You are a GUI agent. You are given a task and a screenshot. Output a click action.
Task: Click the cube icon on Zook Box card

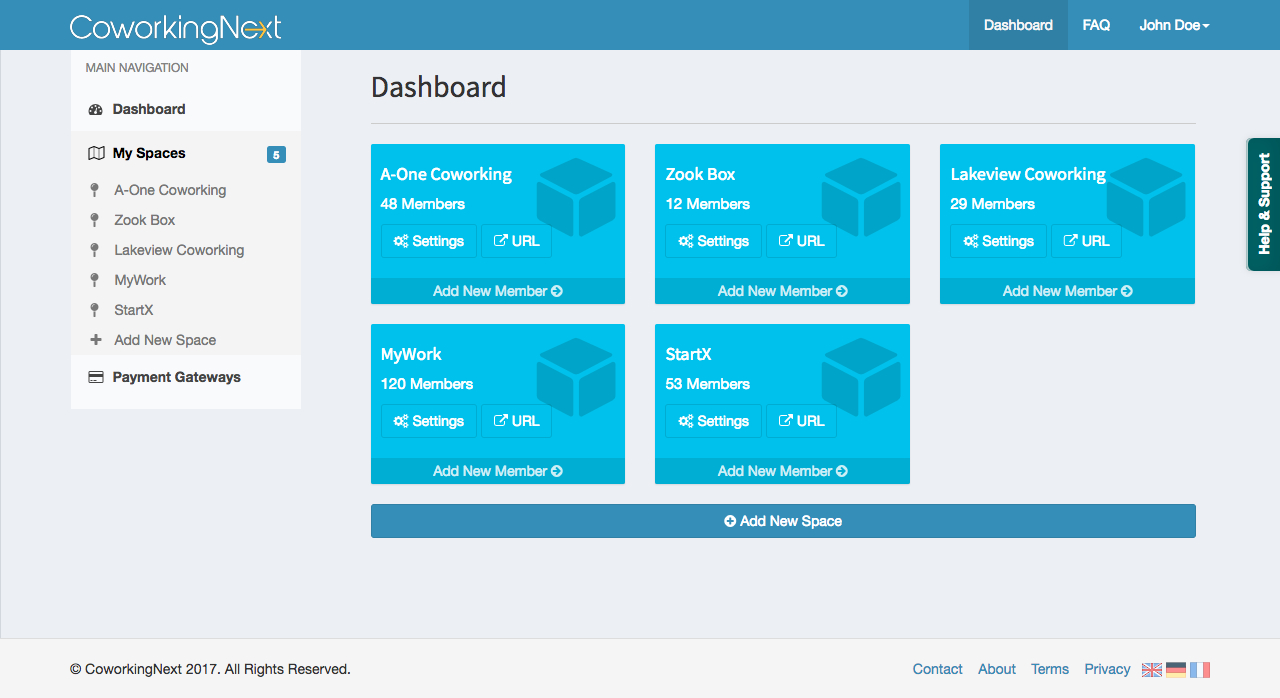(x=861, y=197)
